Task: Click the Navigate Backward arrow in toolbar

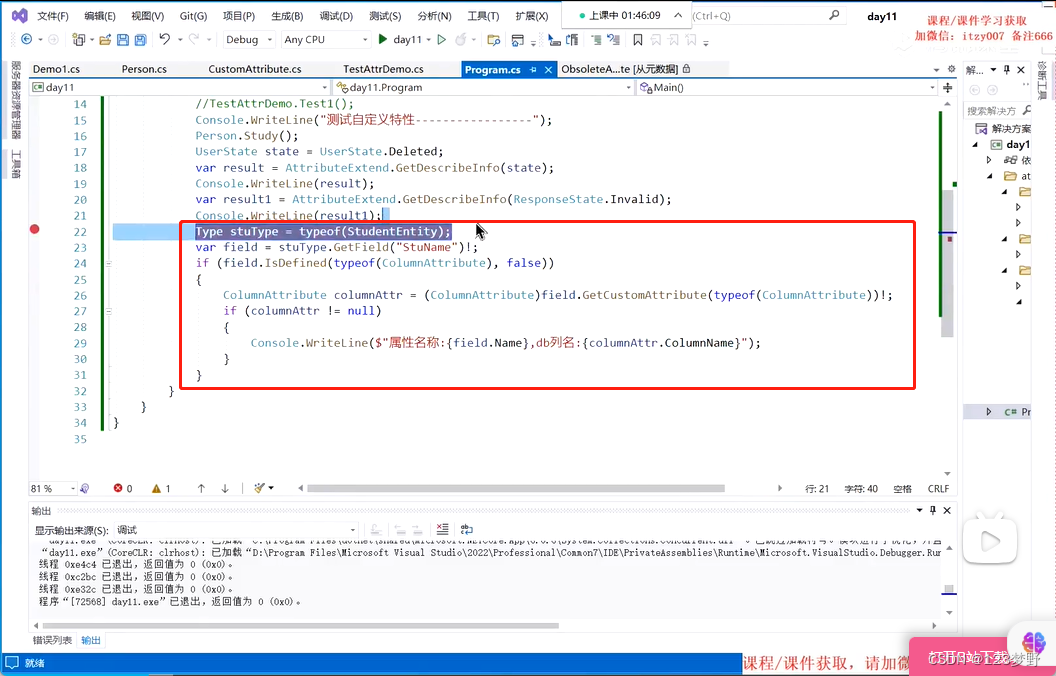Action: point(26,40)
